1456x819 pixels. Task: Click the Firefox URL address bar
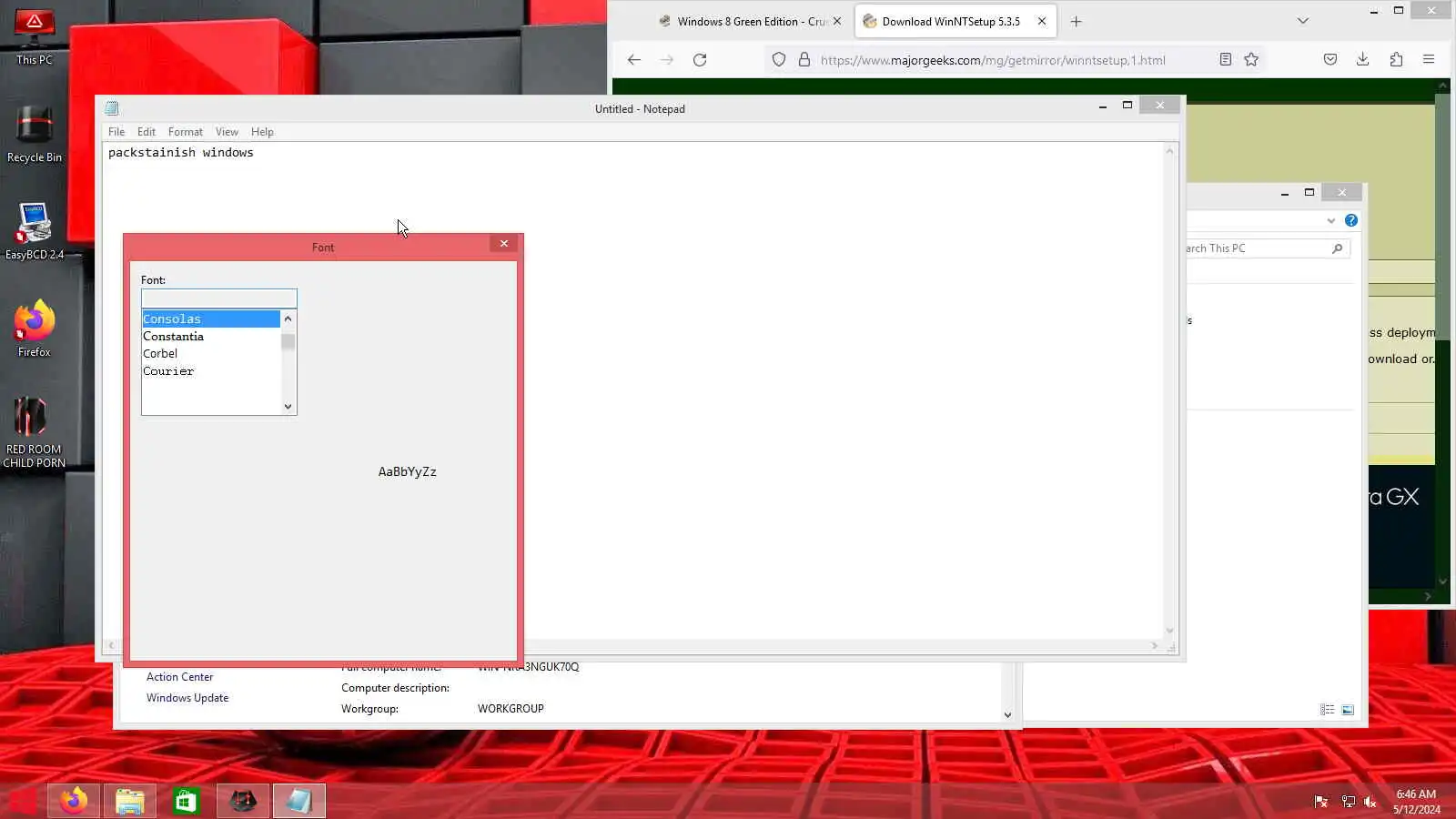coord(992,60)
